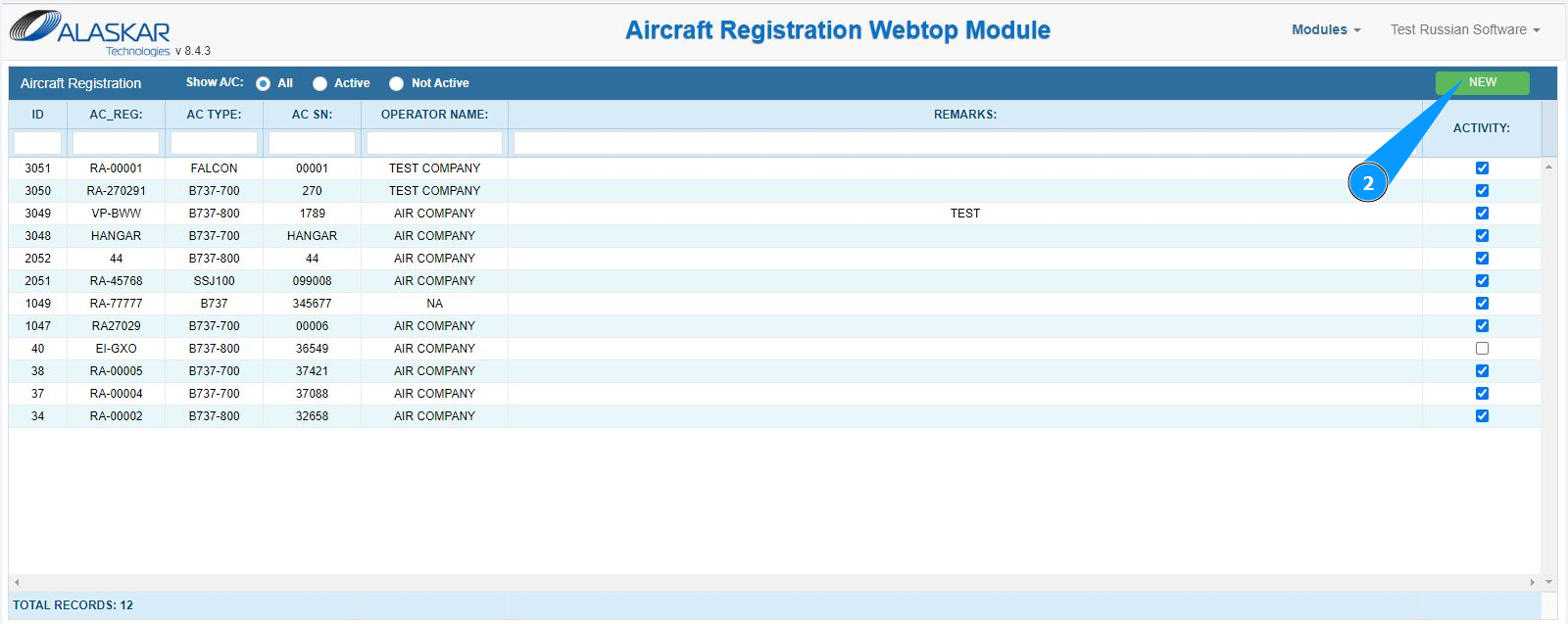Click the NEW button to add aircraft
This screenshot has height=624, width=1568.
click(x=1482, y=82)
